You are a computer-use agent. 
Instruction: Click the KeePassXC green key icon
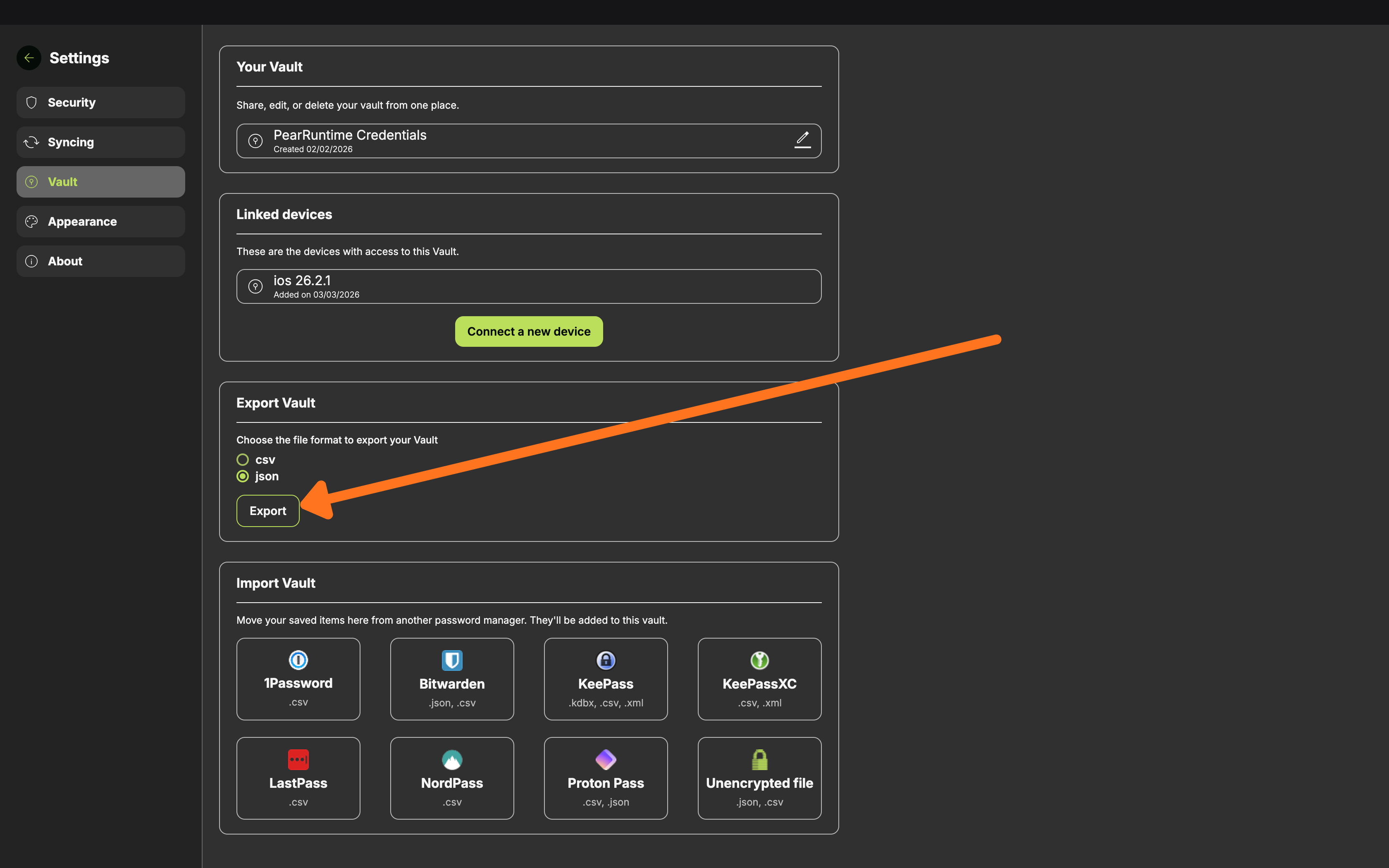tap(759, 660)
